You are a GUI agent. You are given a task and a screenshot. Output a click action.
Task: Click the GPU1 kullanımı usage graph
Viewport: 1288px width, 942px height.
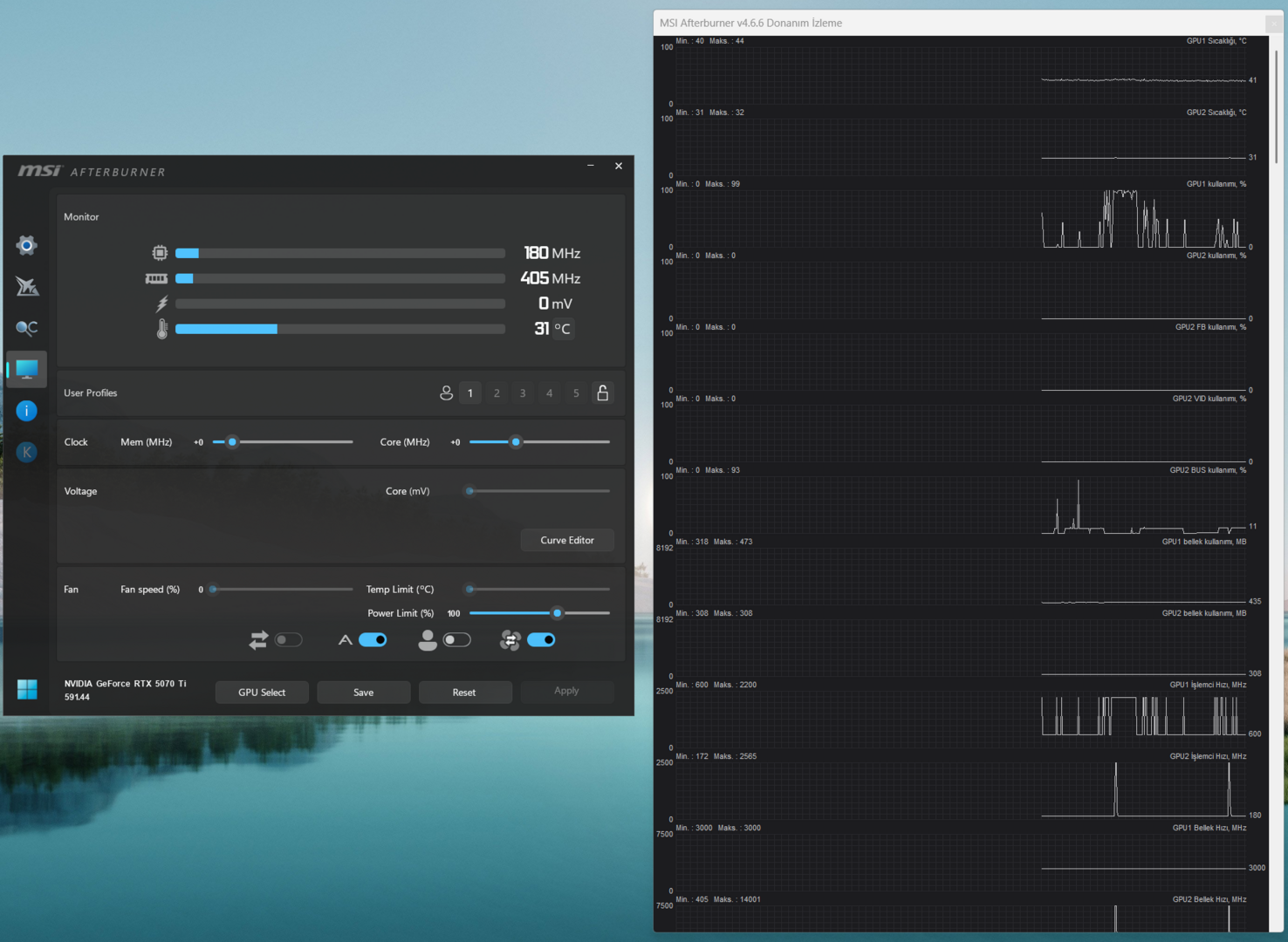(x=961, y=218)
